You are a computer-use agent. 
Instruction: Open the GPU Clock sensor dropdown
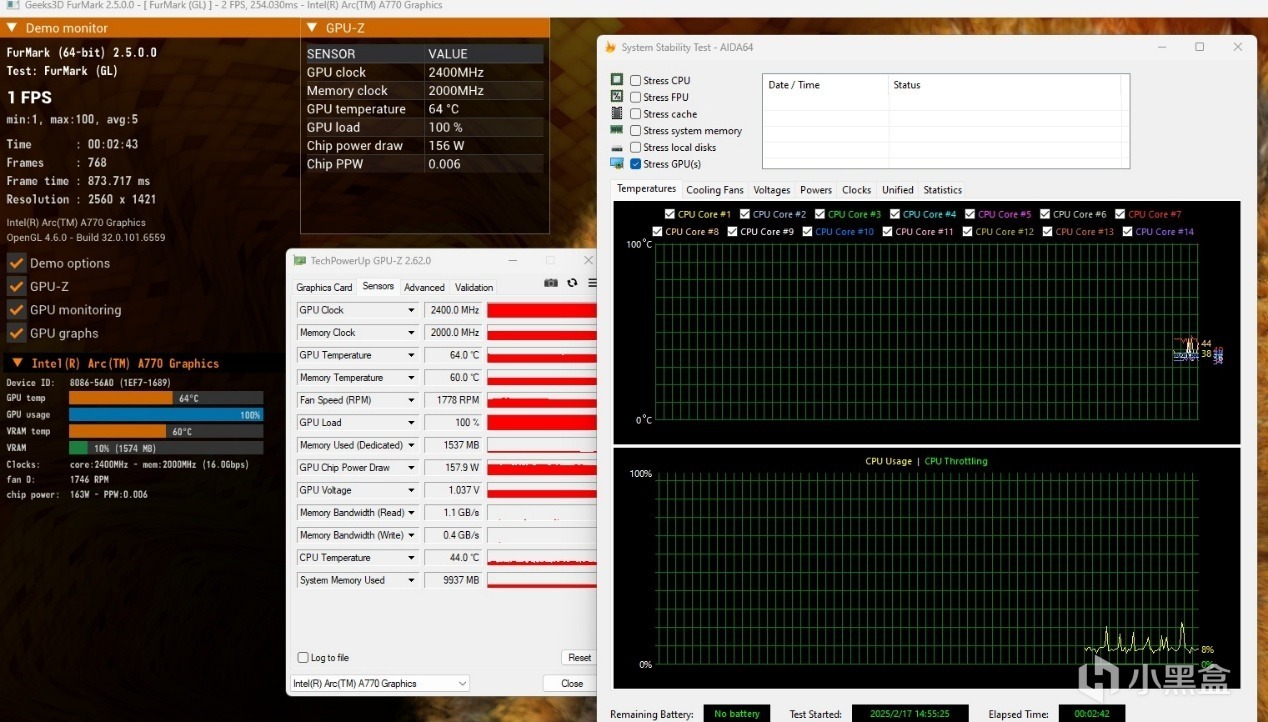pyautogui.click(x=410, y=310)
